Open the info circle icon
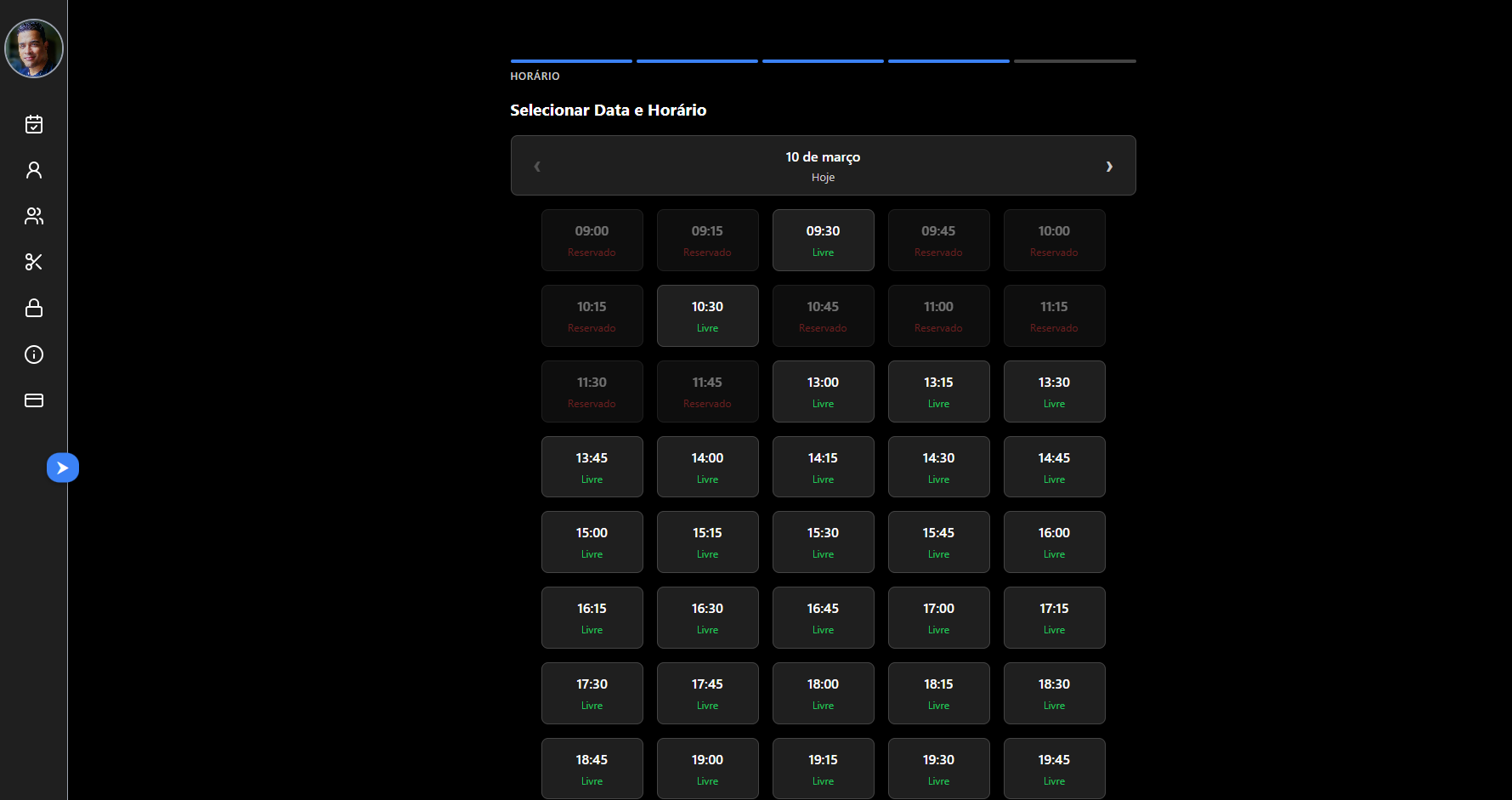1512x800 pixels. tap(34, 355)
